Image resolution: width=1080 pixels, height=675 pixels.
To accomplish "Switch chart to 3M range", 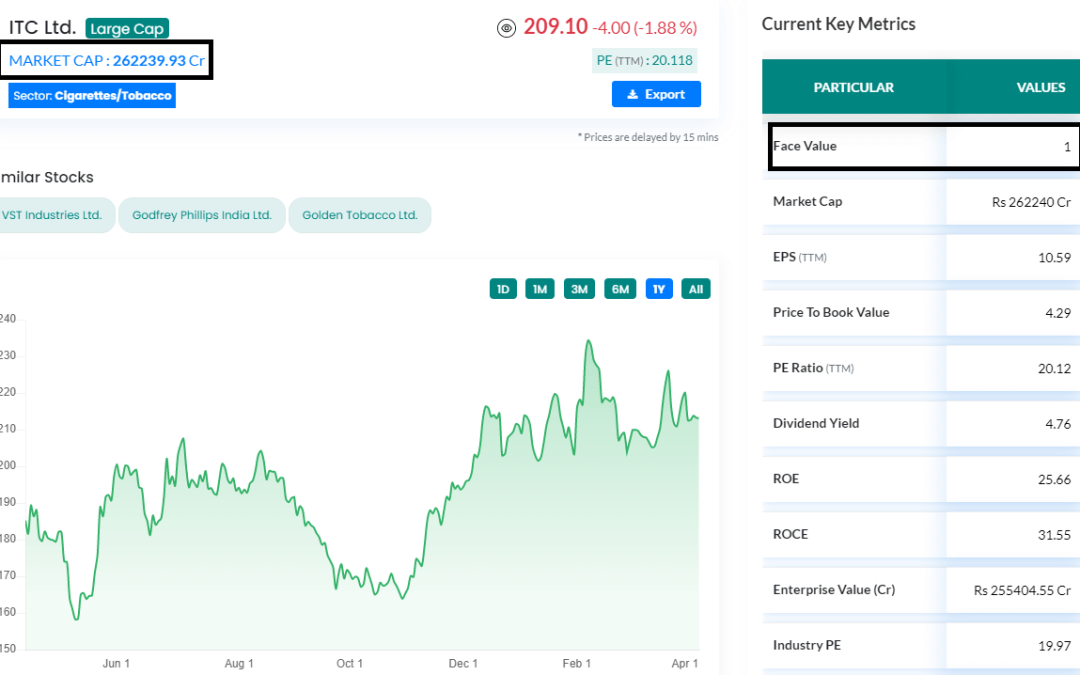I will 579,289.
